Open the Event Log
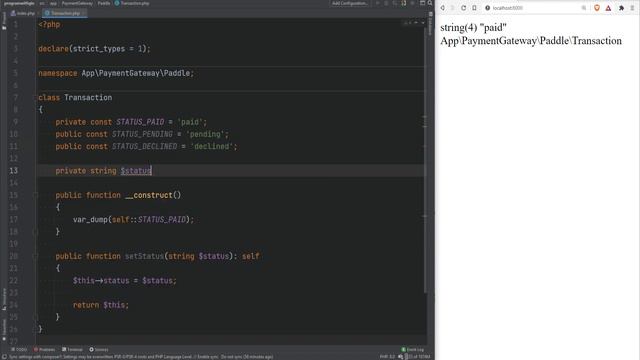This screenshot has width=640, height=360. (x=413, y=349)
